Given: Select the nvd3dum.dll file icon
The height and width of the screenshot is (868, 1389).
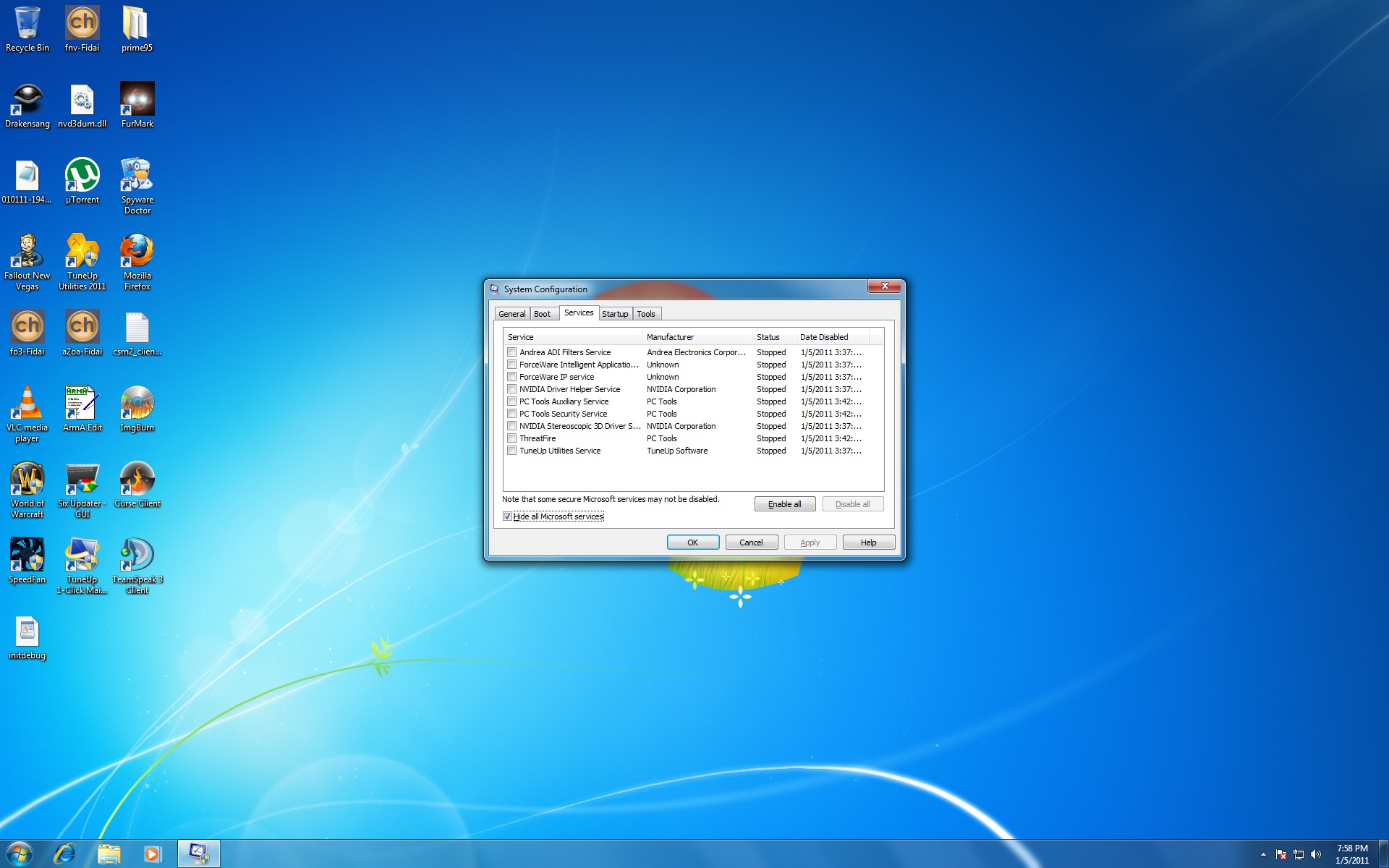Looking at the screenshot, I should [82, 106].
